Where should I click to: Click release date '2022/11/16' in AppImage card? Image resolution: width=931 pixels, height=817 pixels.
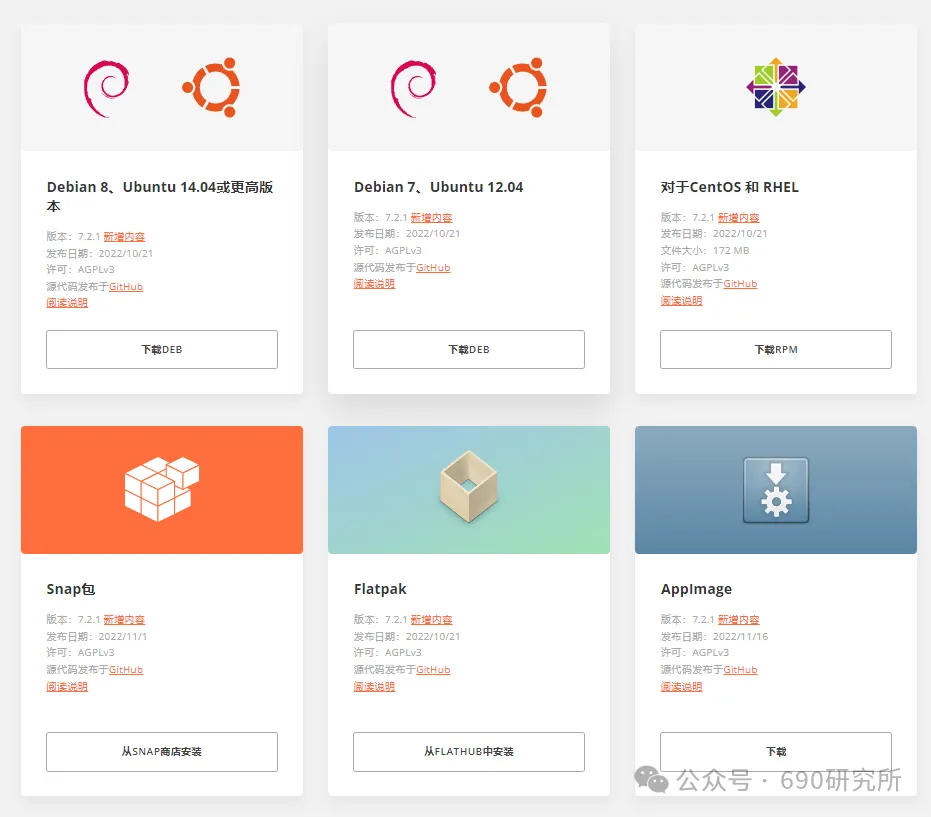[740, 636]
